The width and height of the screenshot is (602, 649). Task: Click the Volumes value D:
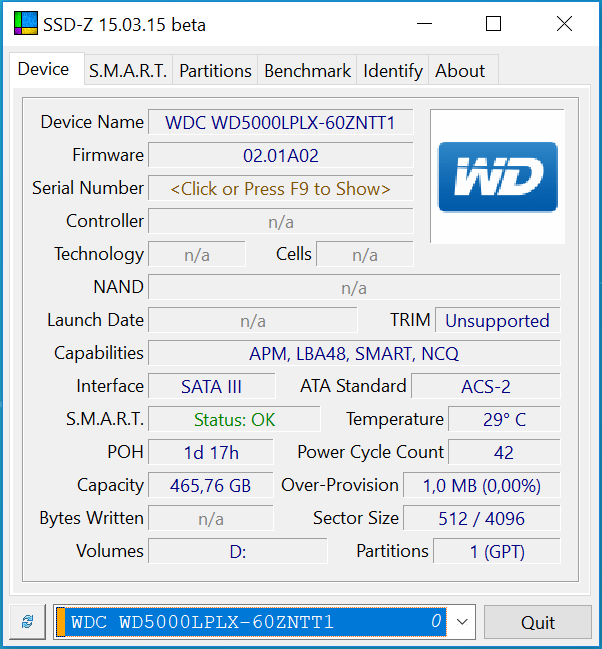click(x=238, y=552)
